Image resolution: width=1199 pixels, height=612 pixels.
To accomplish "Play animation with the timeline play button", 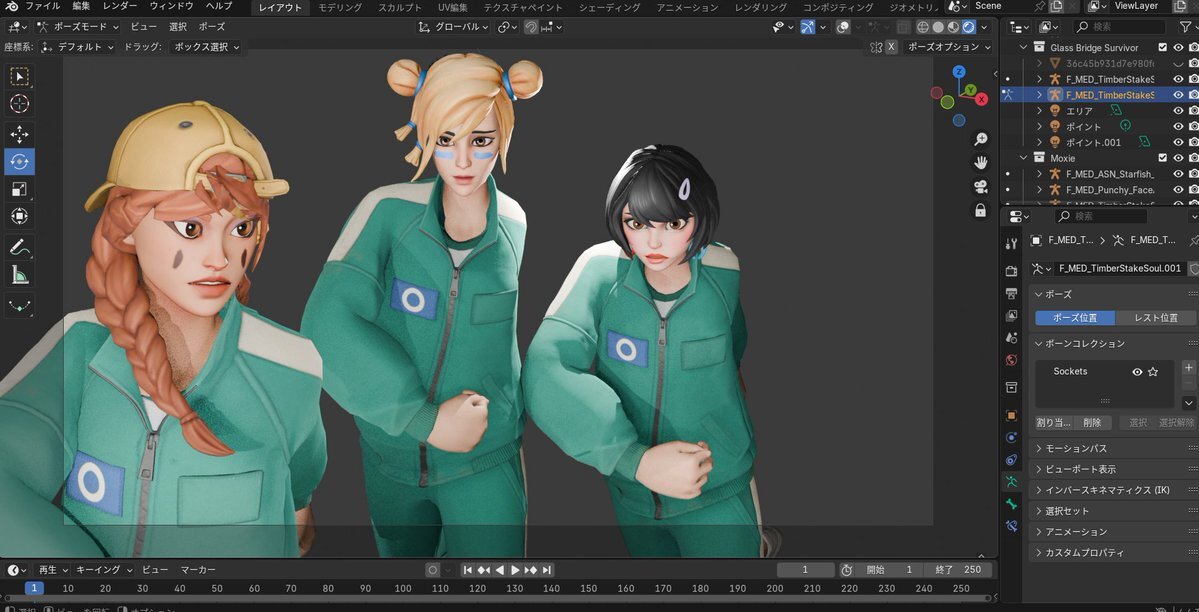I will (x=515, y=570).
